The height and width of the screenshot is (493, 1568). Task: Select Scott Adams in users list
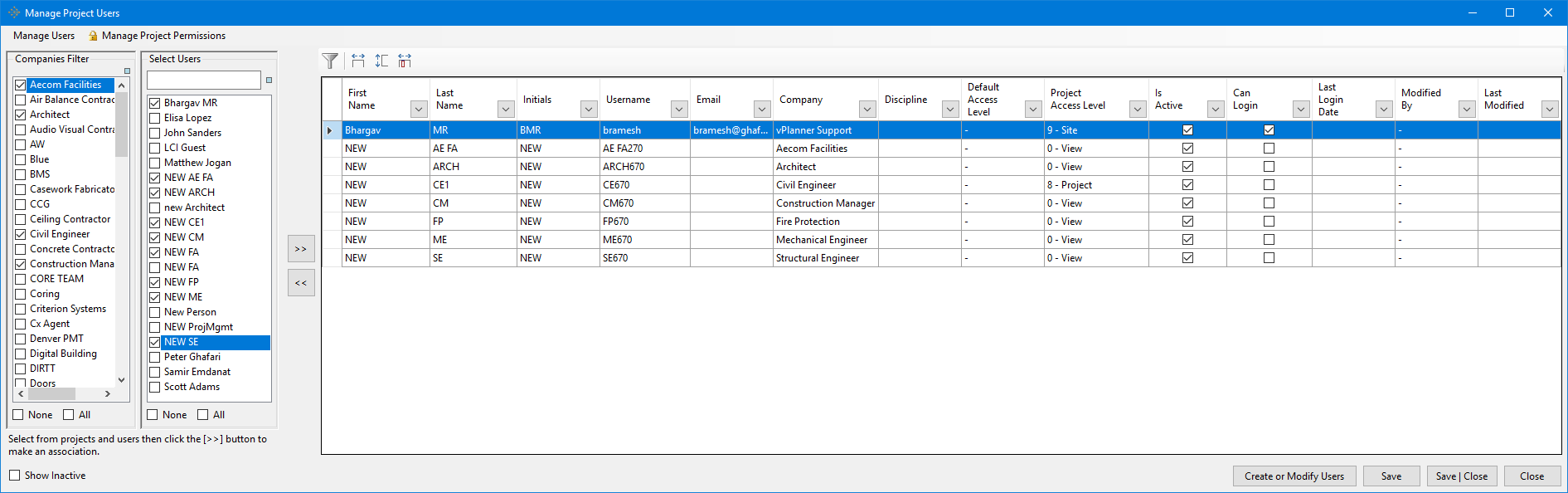tap(192, 387)
